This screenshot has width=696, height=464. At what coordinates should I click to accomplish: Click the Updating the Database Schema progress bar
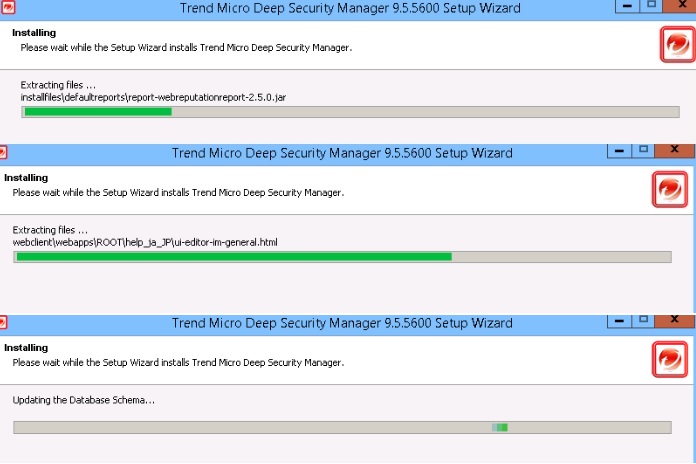342,427
